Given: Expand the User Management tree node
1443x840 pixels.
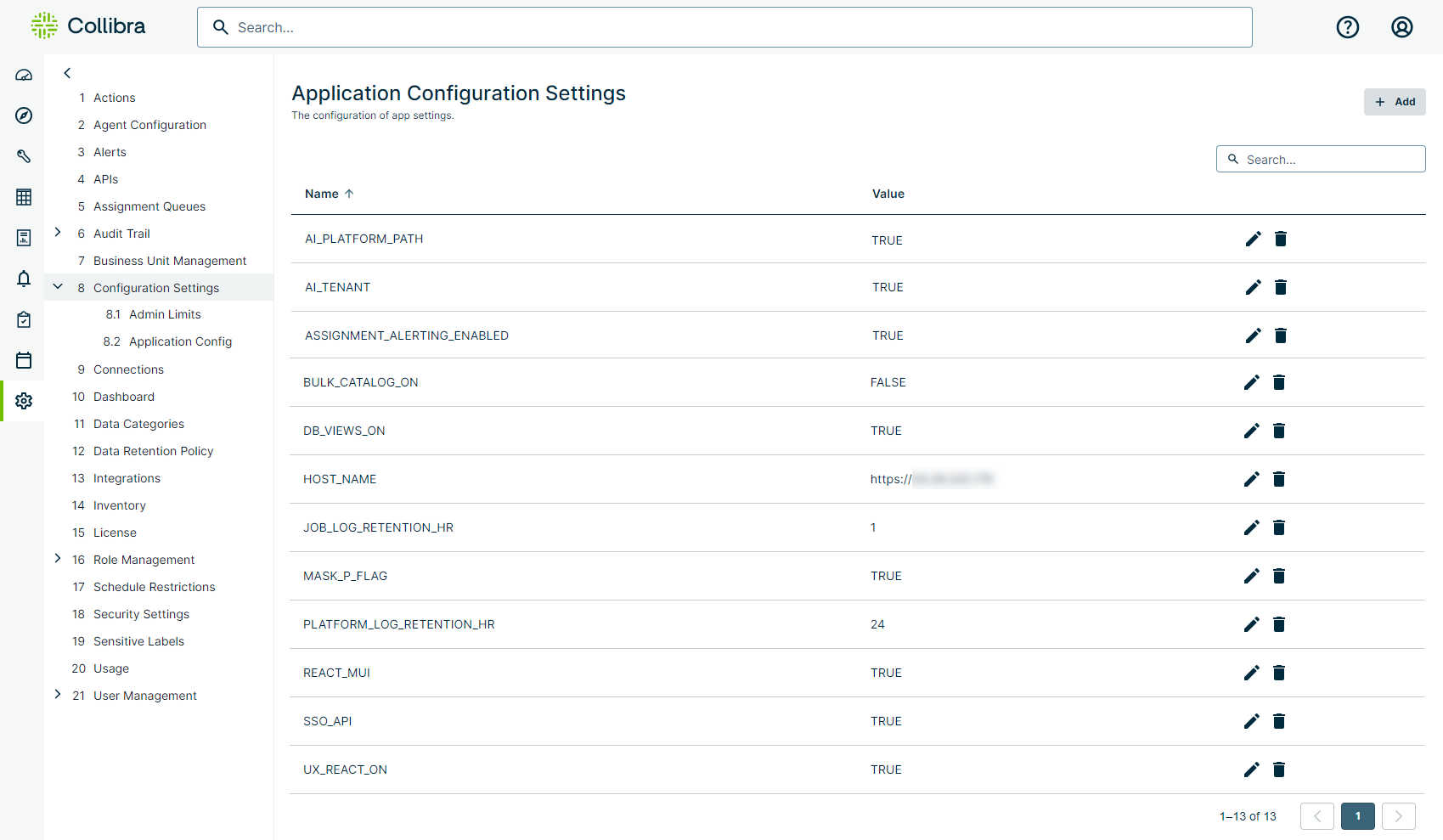Looking at the screenshot, I should coord(58,695).
